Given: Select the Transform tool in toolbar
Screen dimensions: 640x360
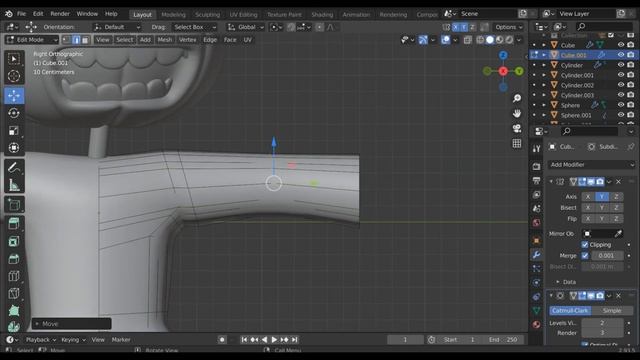Looking at the screenshot, I should coord(14,147).
